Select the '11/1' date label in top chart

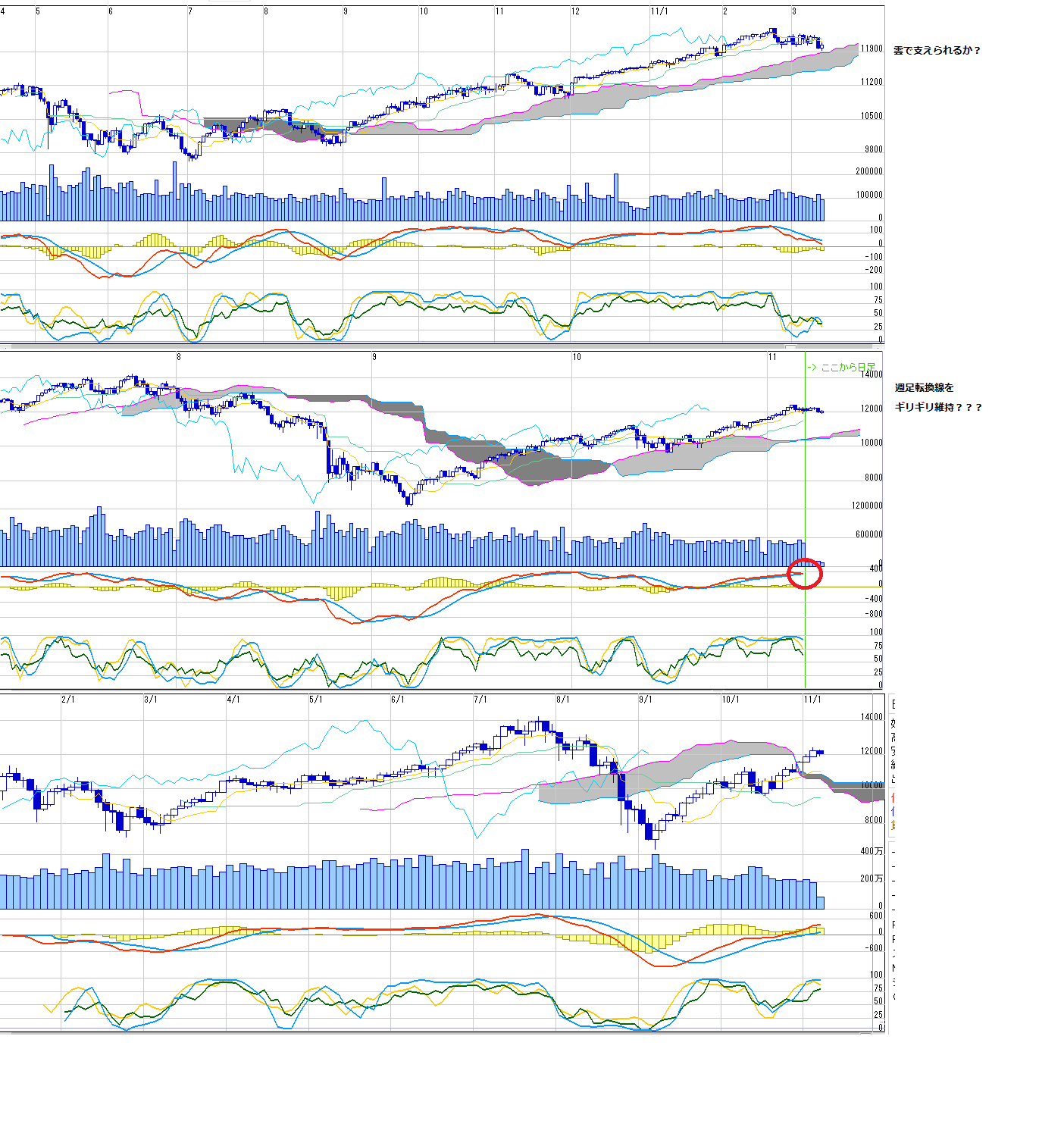coord(659,11)
